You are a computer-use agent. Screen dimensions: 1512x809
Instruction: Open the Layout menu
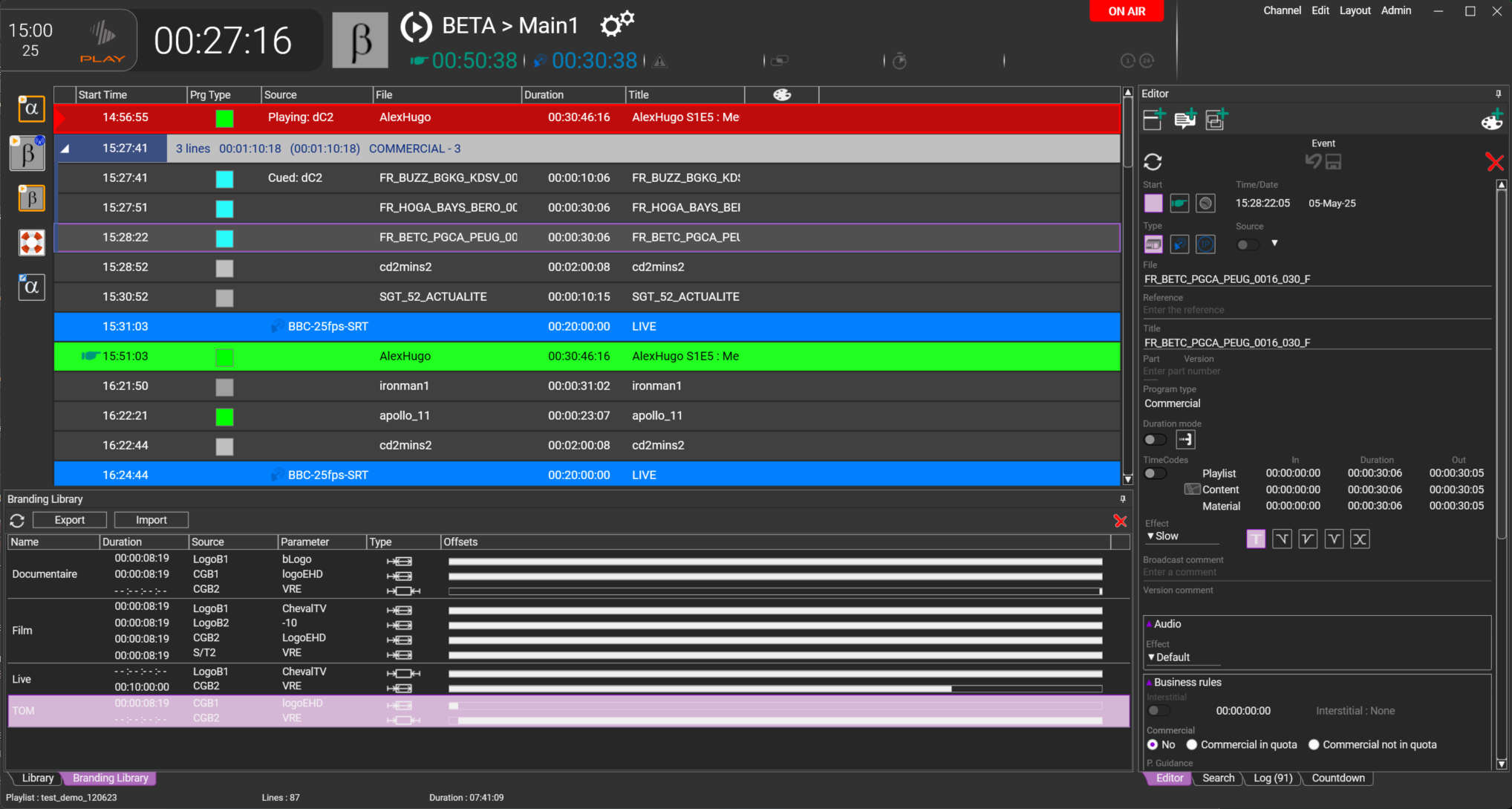pyautogui.click(x=1355, y=10)
